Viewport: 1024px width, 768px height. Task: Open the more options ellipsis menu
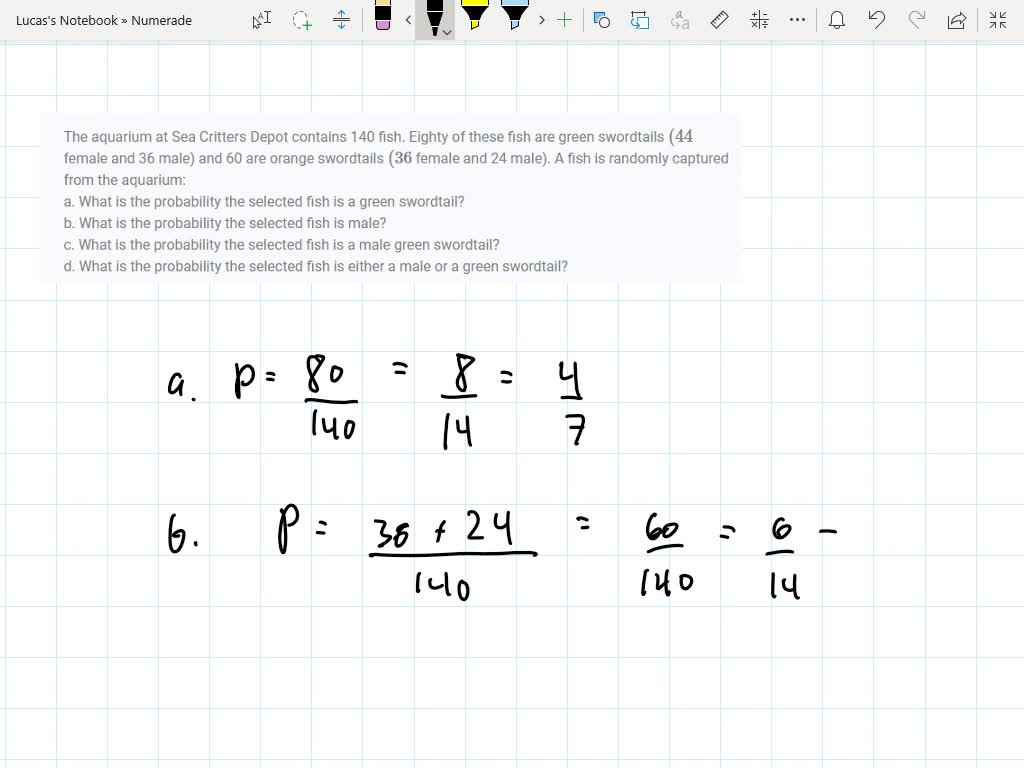point(797,20)
